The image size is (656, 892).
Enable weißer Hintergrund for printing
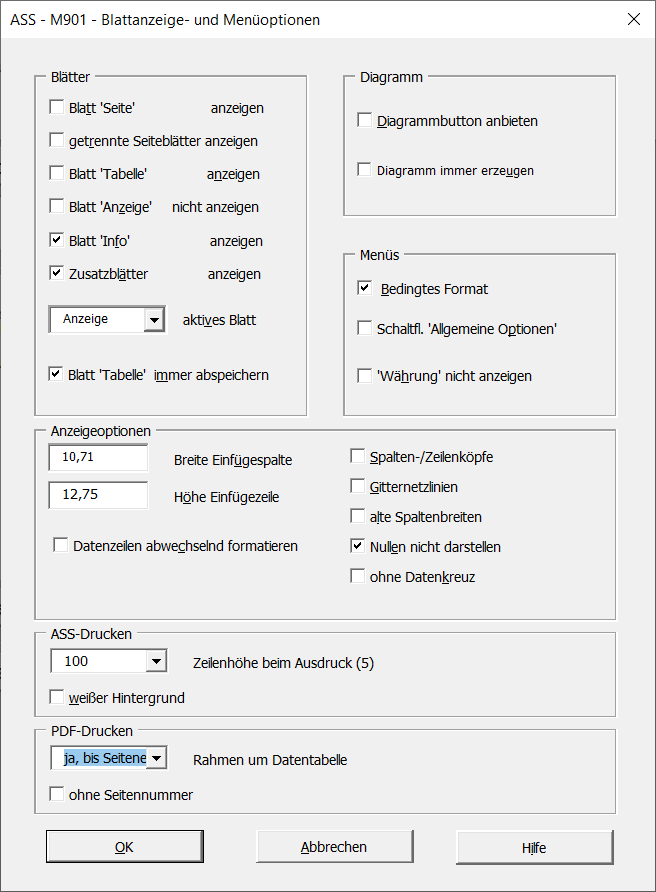pyautogui.click(x=57, y=697)
